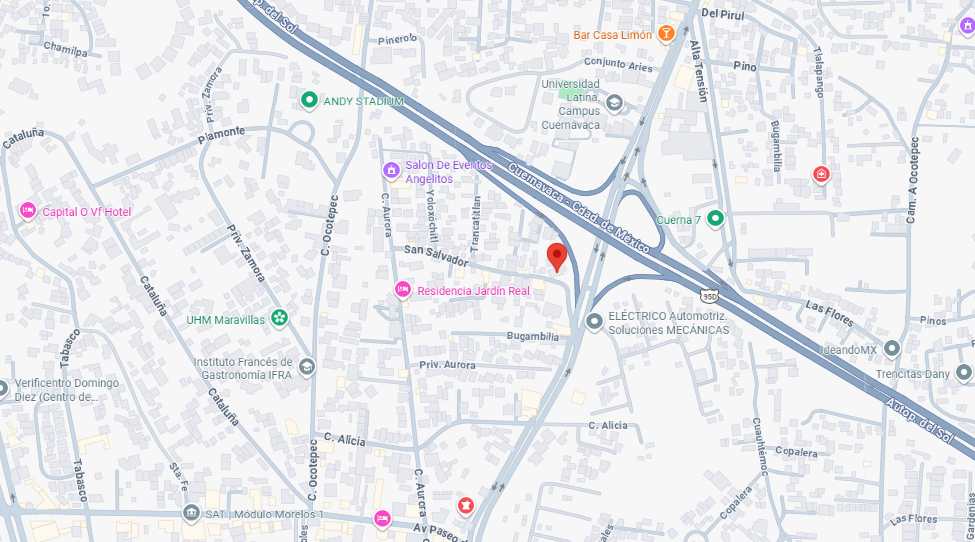Click the red location pin marker
The height and width of the screenshot is (542, 975).
[x=557, y=257]
